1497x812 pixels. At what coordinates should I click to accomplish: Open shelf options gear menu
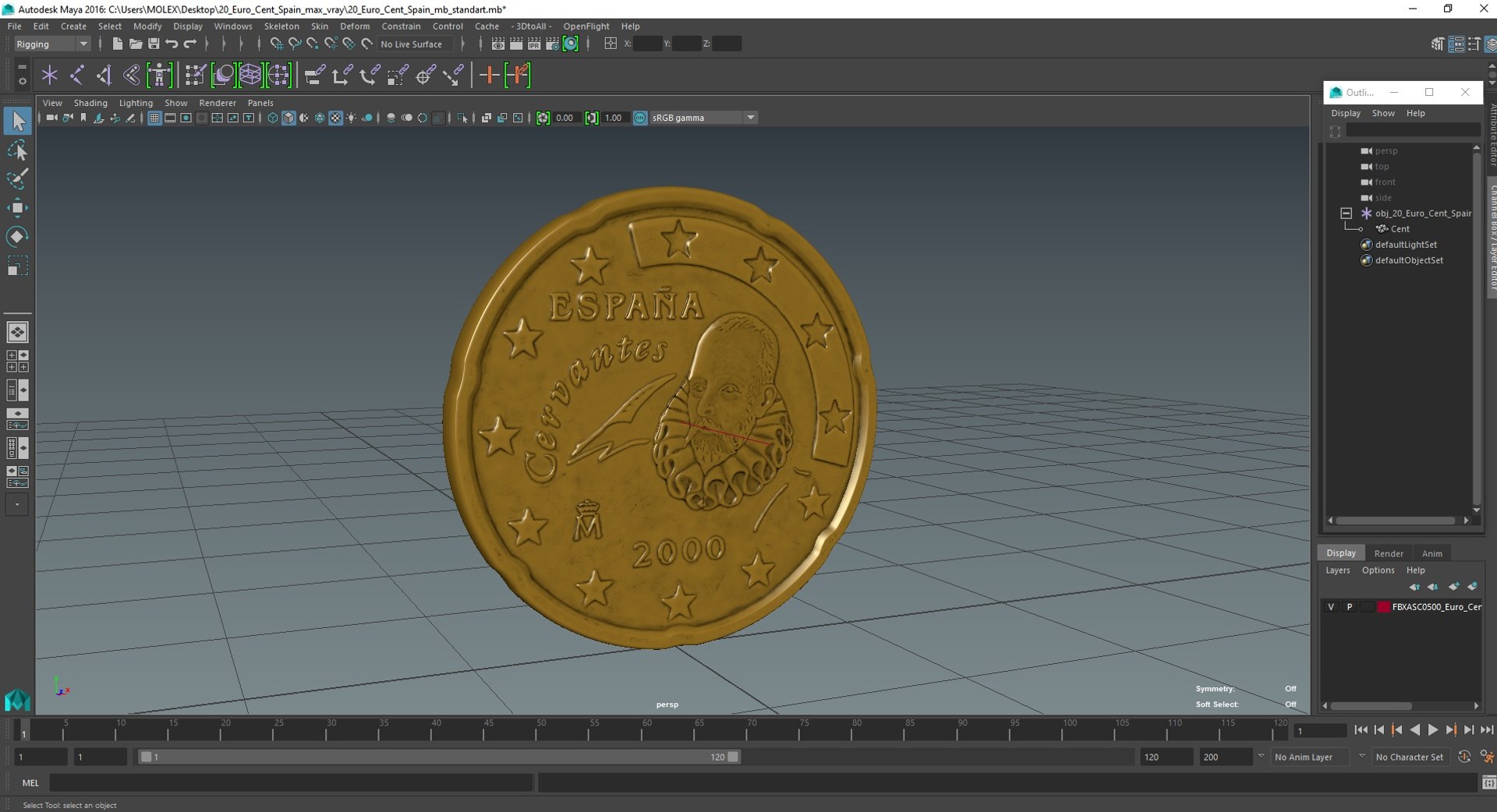(x=22, y=81)
